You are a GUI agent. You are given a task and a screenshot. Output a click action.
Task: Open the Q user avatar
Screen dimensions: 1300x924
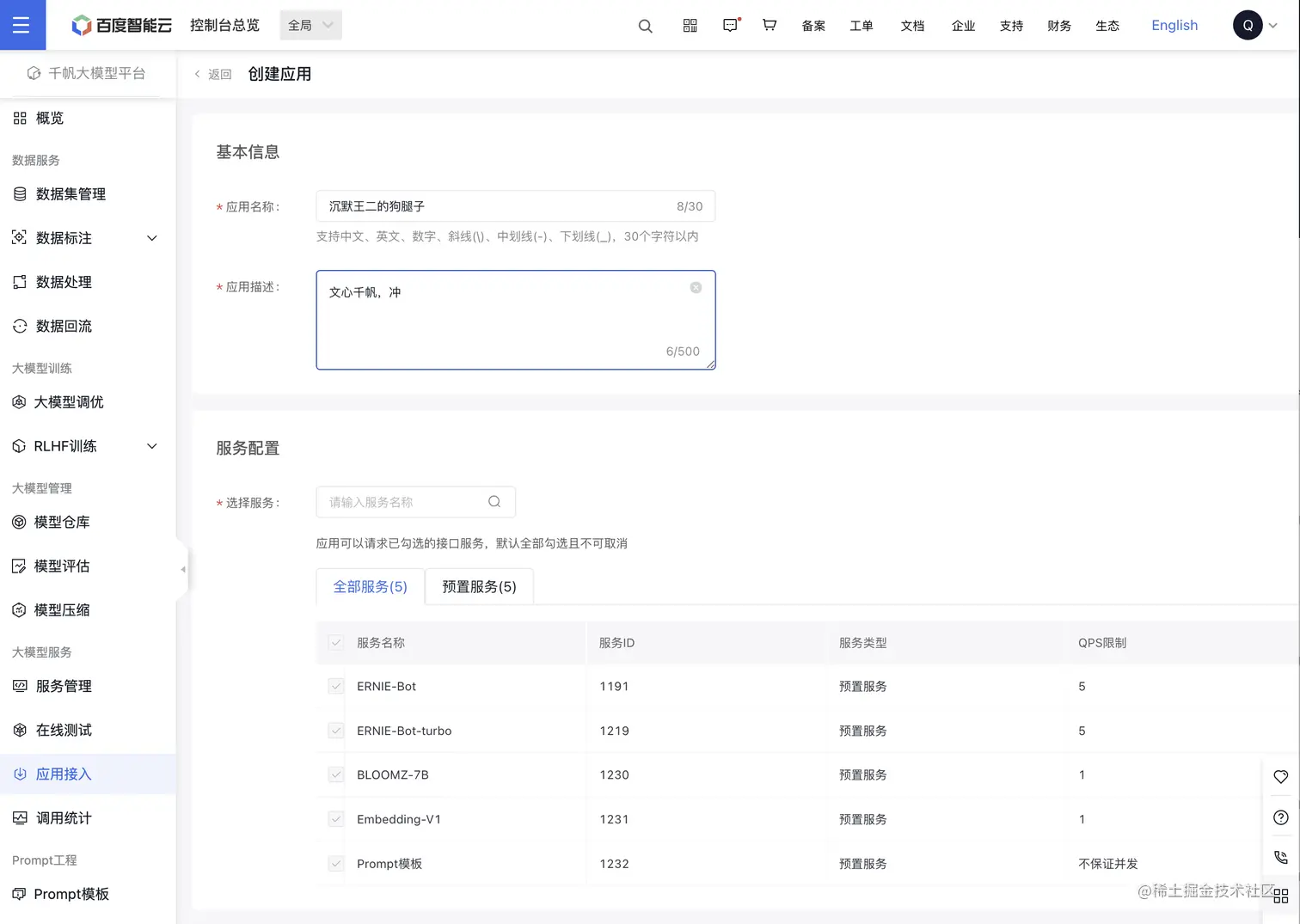click(1248, 25)
